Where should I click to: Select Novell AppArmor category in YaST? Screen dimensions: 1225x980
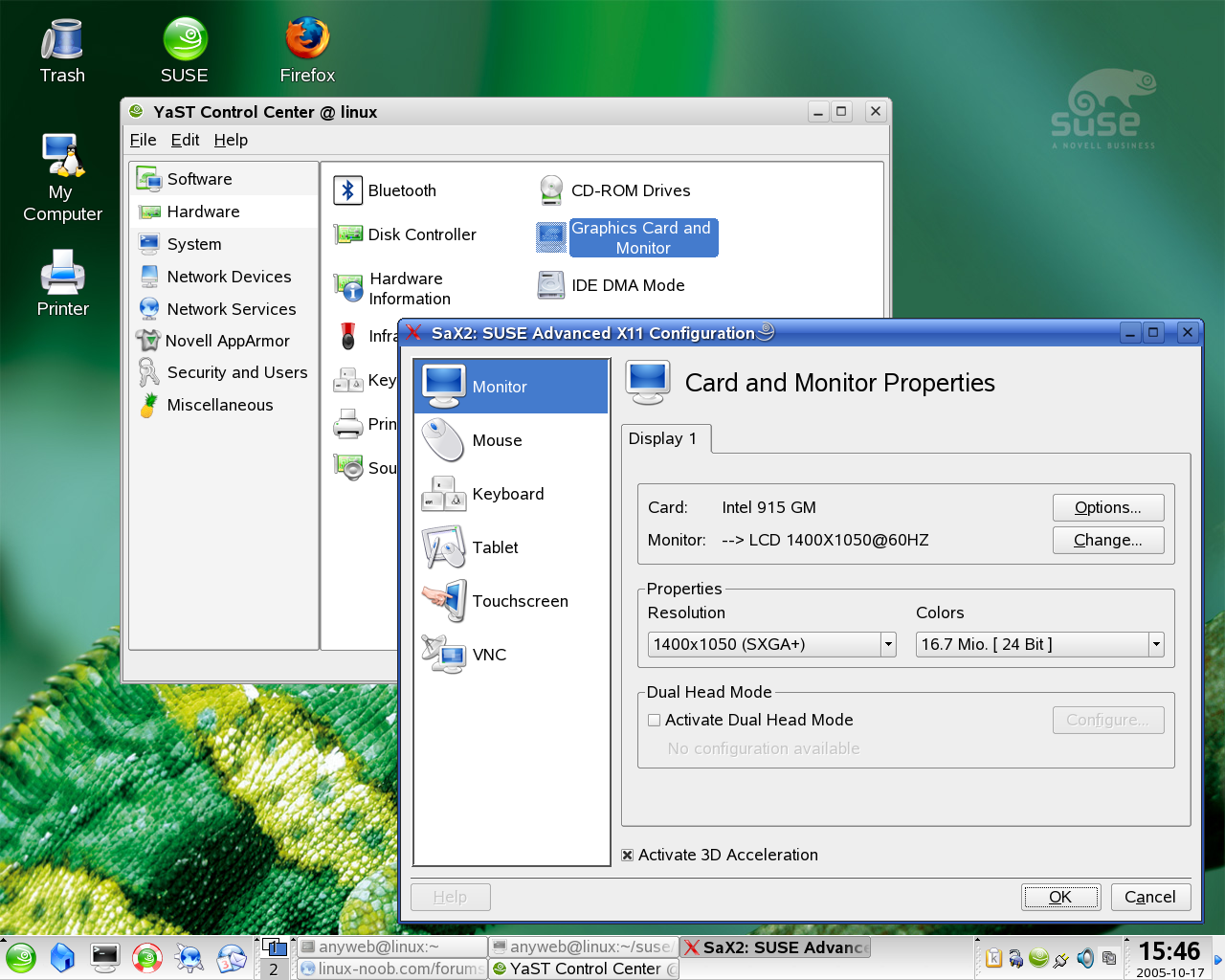(223, 341)
